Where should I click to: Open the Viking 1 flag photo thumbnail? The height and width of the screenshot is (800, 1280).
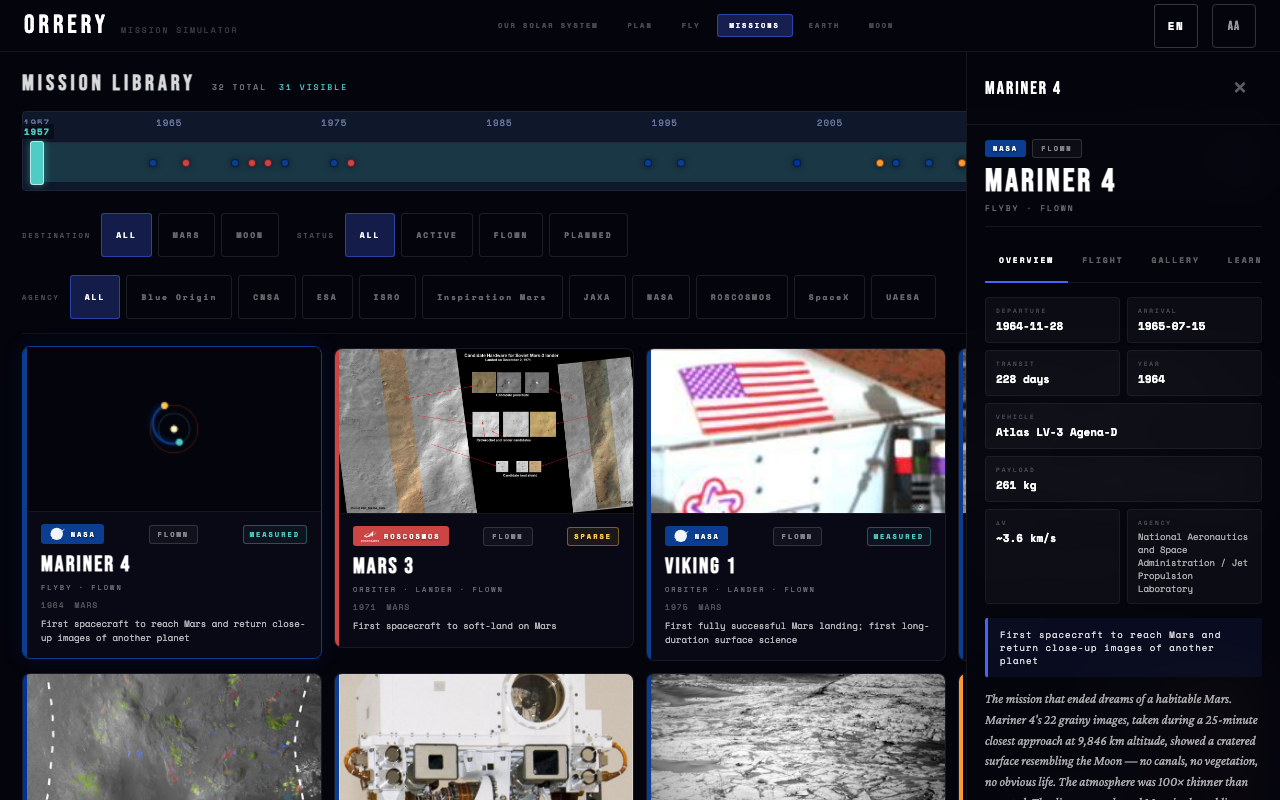click(x=798, y=431)
